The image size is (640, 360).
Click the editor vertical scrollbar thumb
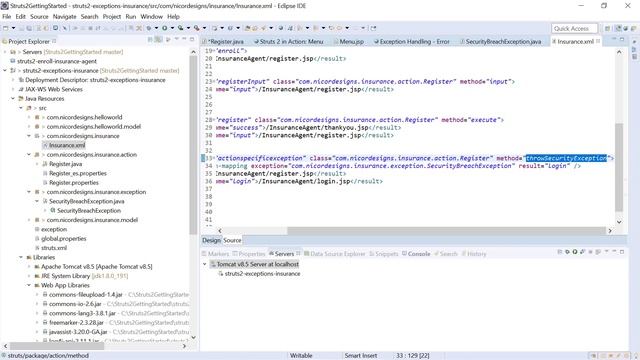[x=619, y=167]
